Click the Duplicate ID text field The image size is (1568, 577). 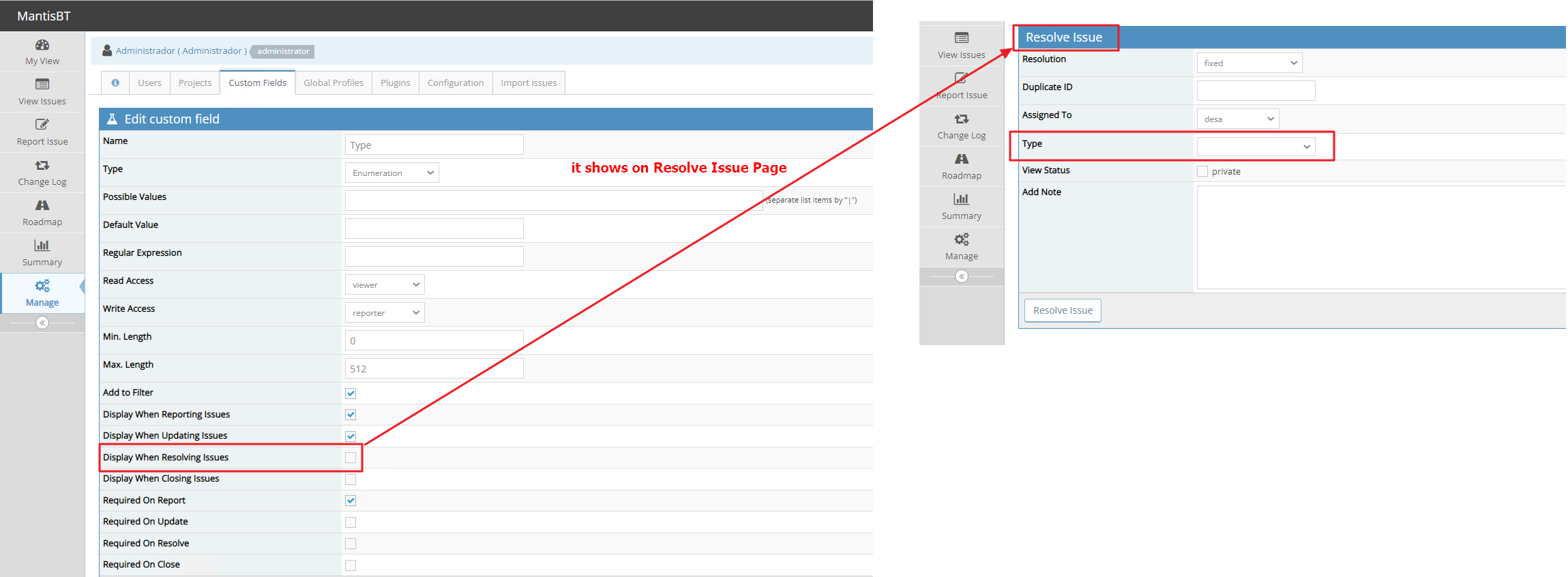pyautogui.click(x=1256, y=91)
